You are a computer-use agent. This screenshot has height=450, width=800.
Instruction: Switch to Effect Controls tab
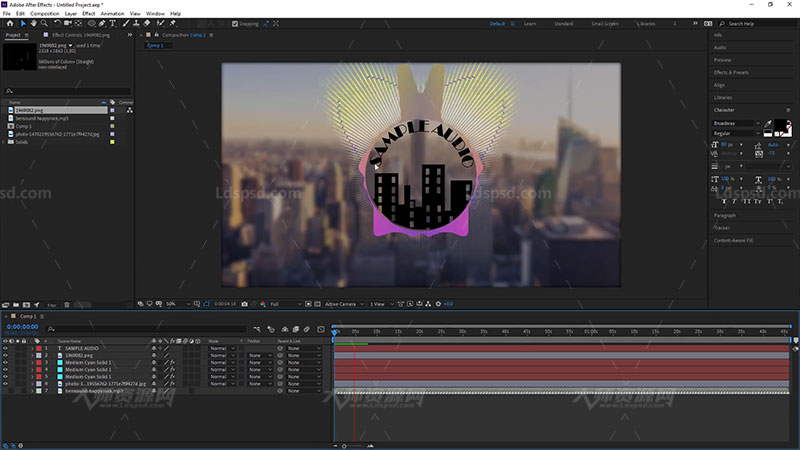tap(81, 35)
